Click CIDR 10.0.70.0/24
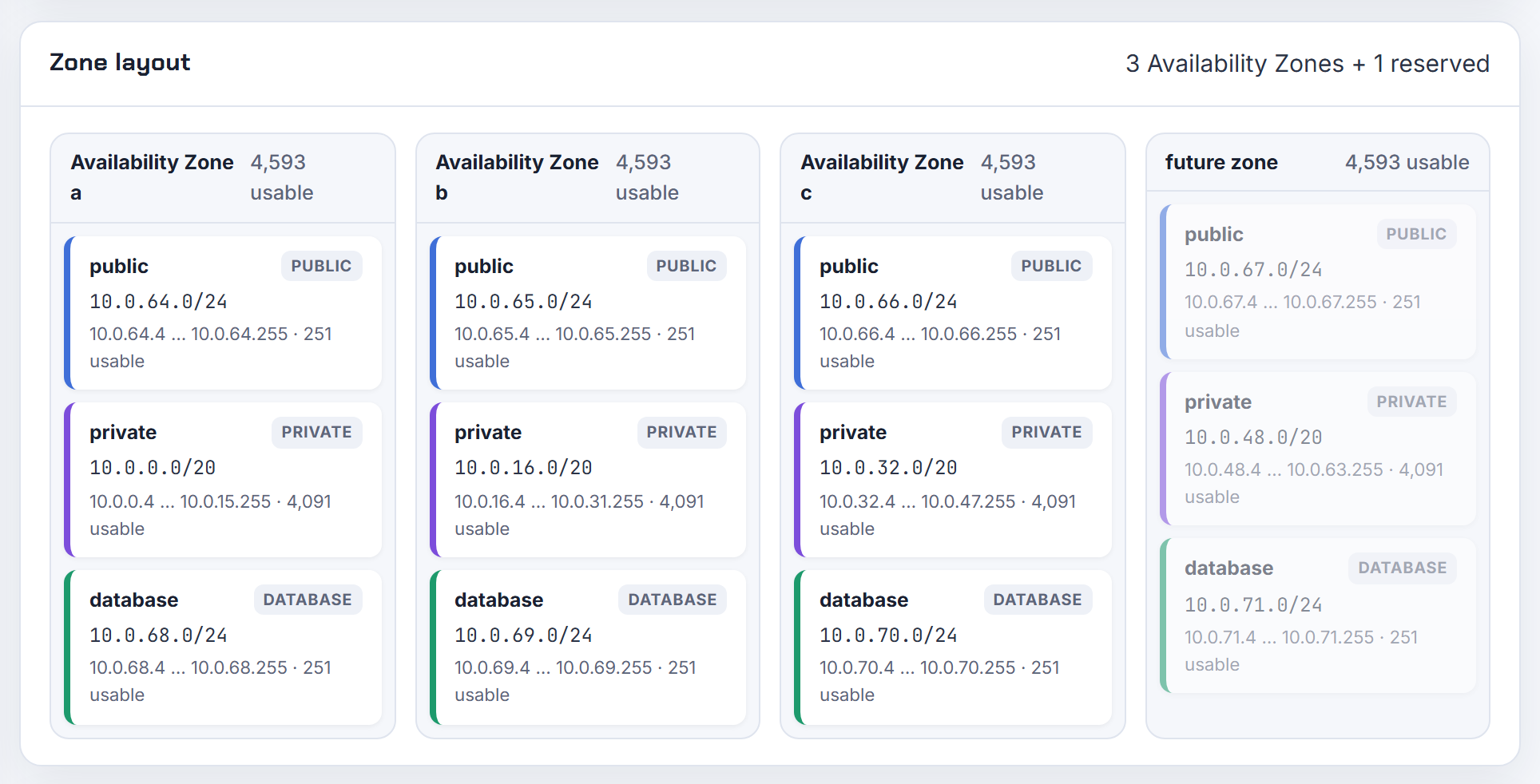Image resolution: width=1540 pixels, height=784 pixels. (x=888, y=636)
